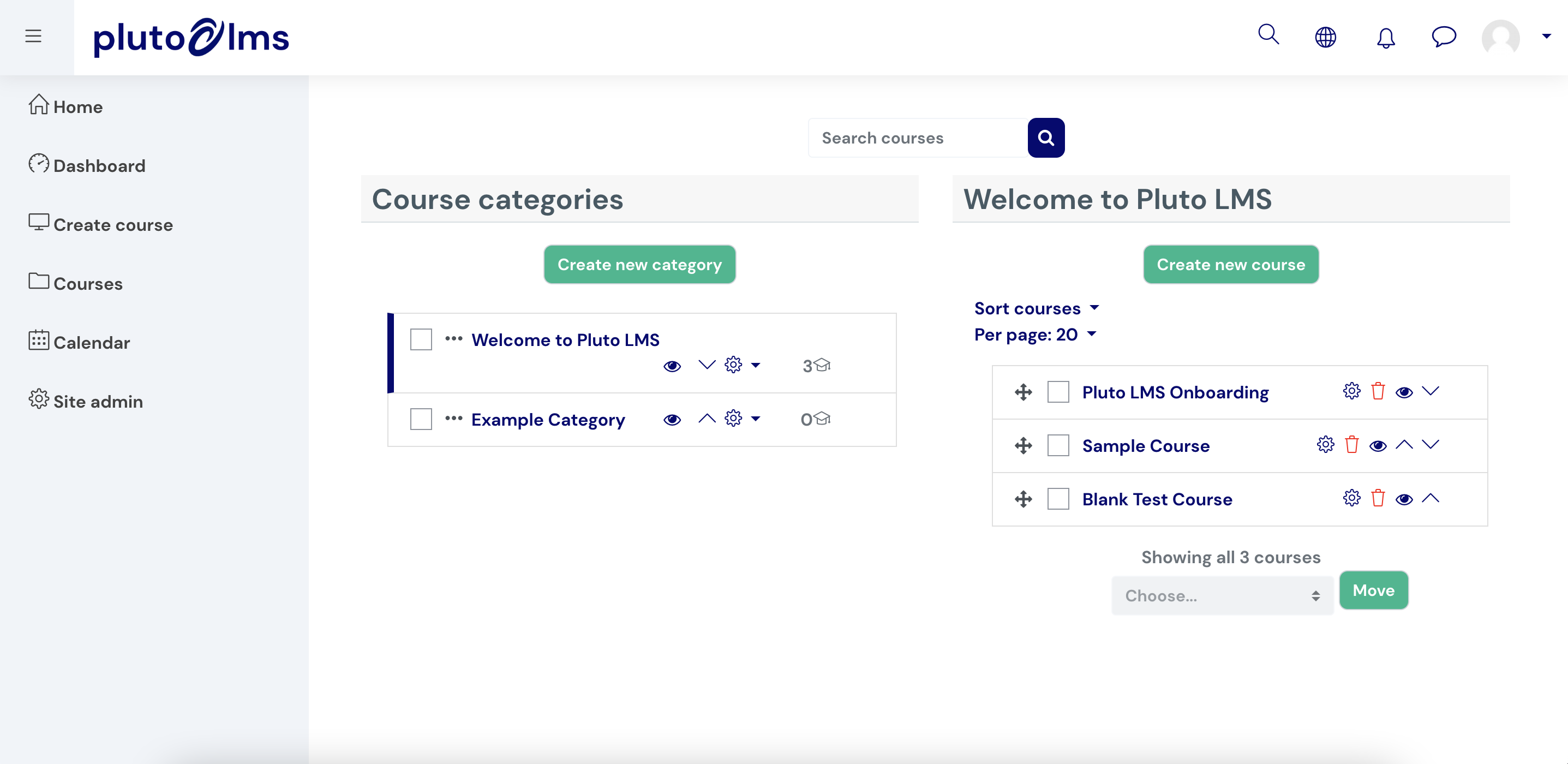This screenshot has height=764, width=1568.
Task: Expand the user menu arrow
Action: click(1547, 37)
